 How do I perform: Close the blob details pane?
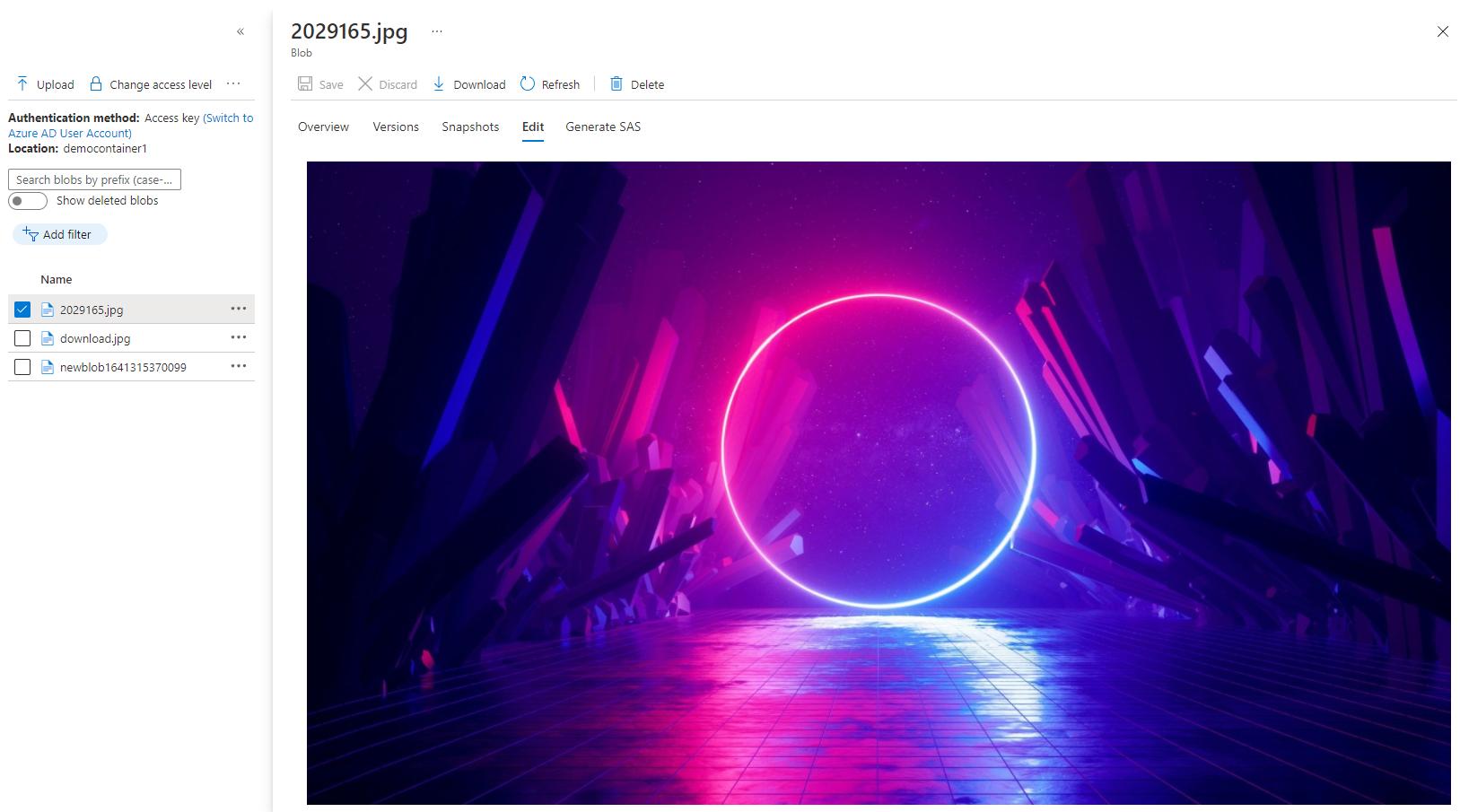point(1443,31)
